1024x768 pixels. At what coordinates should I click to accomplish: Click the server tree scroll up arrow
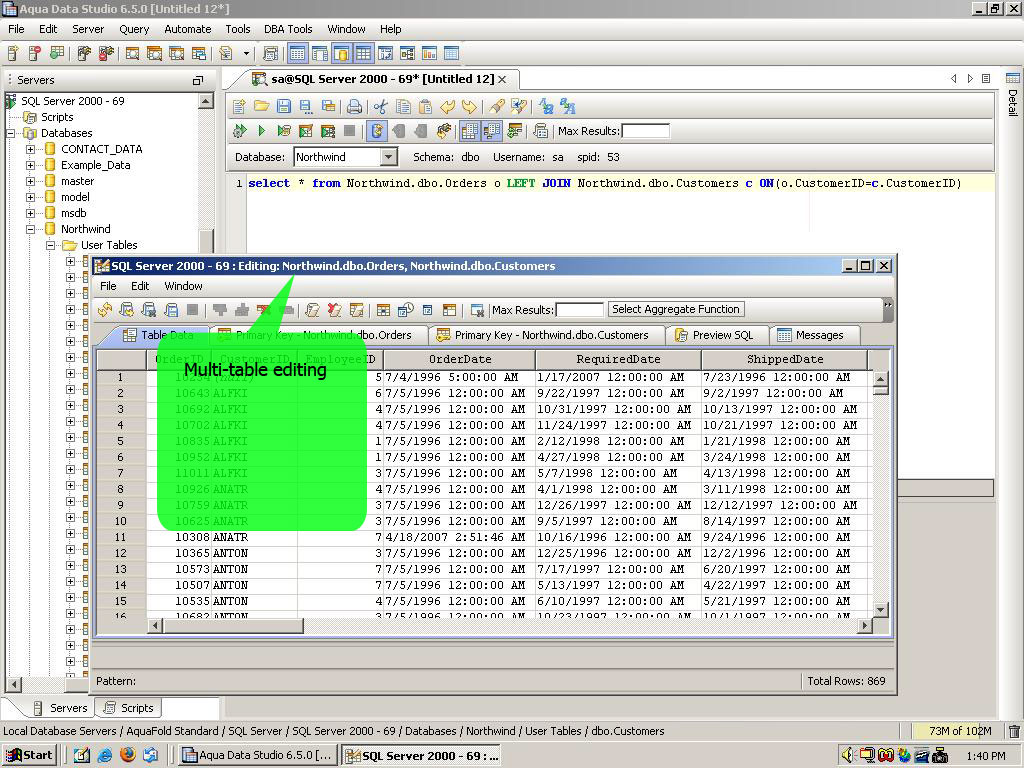pyautogui.click(x=206, y=101)
